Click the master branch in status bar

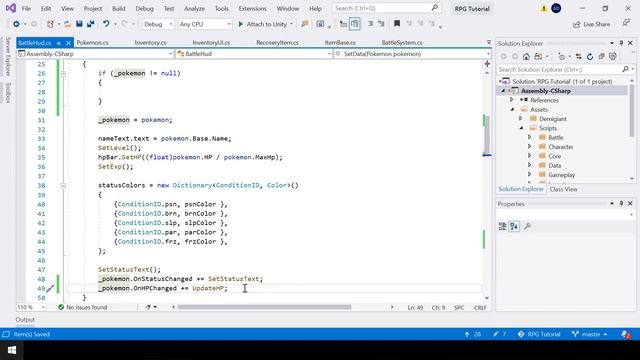pyautogui.click(x=589, y=334)
